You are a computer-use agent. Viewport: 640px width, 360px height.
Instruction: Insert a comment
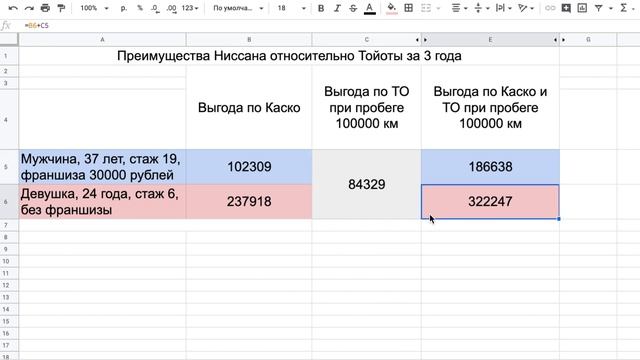(566, 8)
